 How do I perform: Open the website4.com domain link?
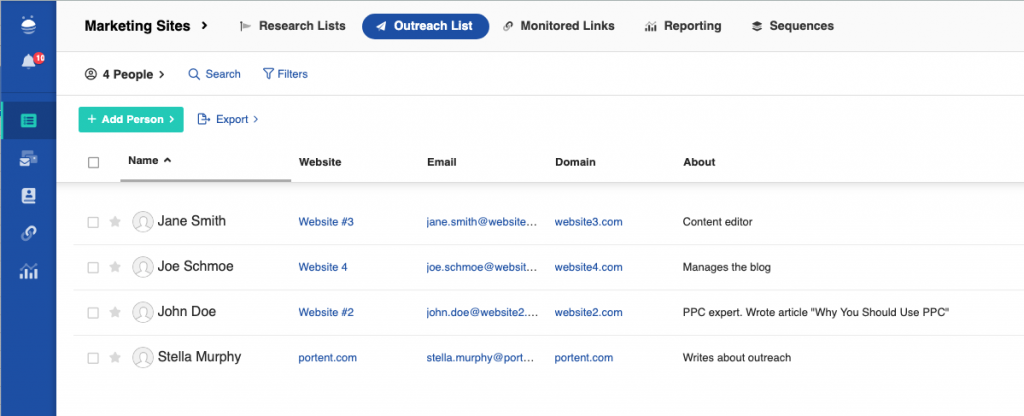(588, 267)
